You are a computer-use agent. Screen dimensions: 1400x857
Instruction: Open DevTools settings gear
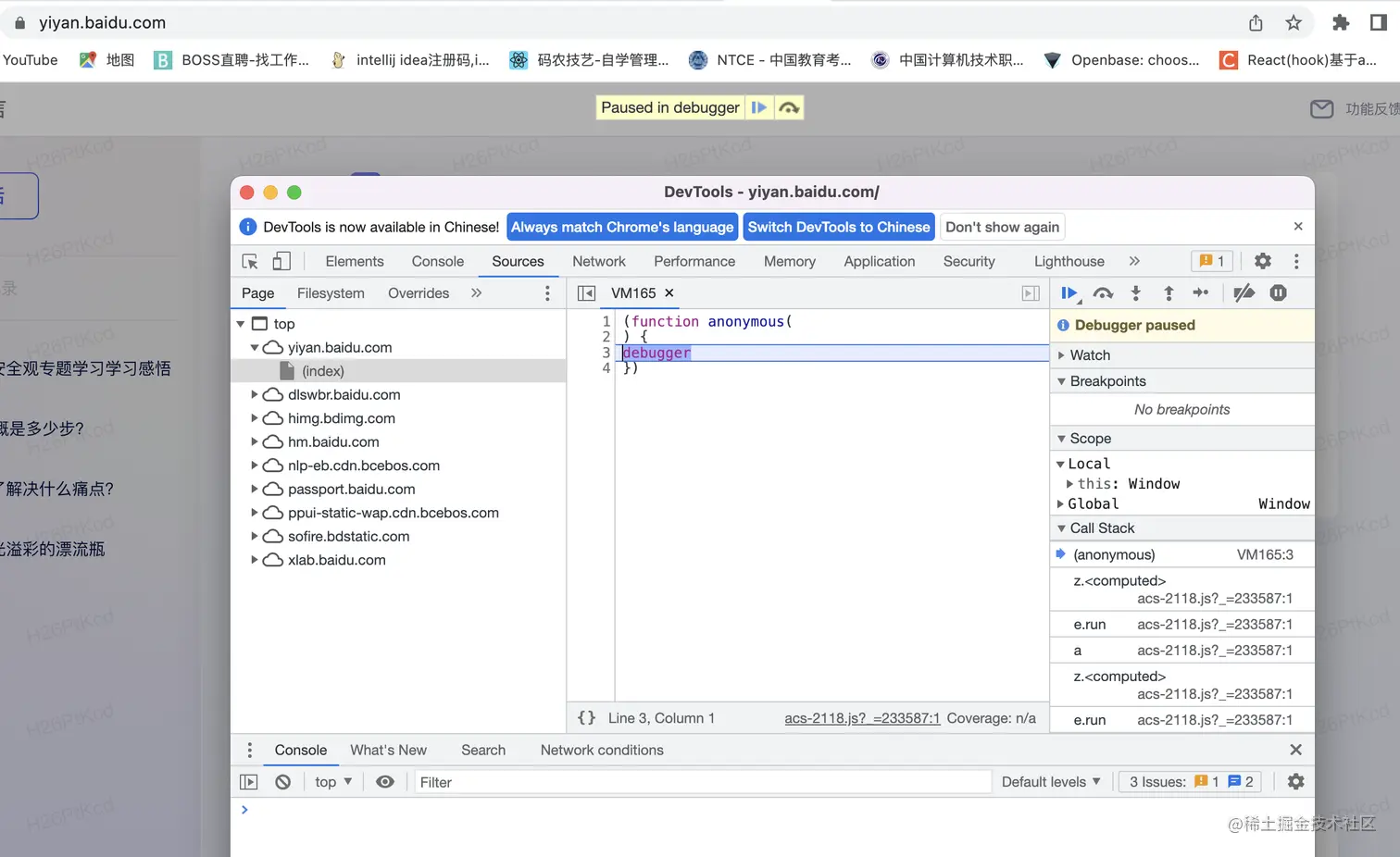coord(1263,262)
